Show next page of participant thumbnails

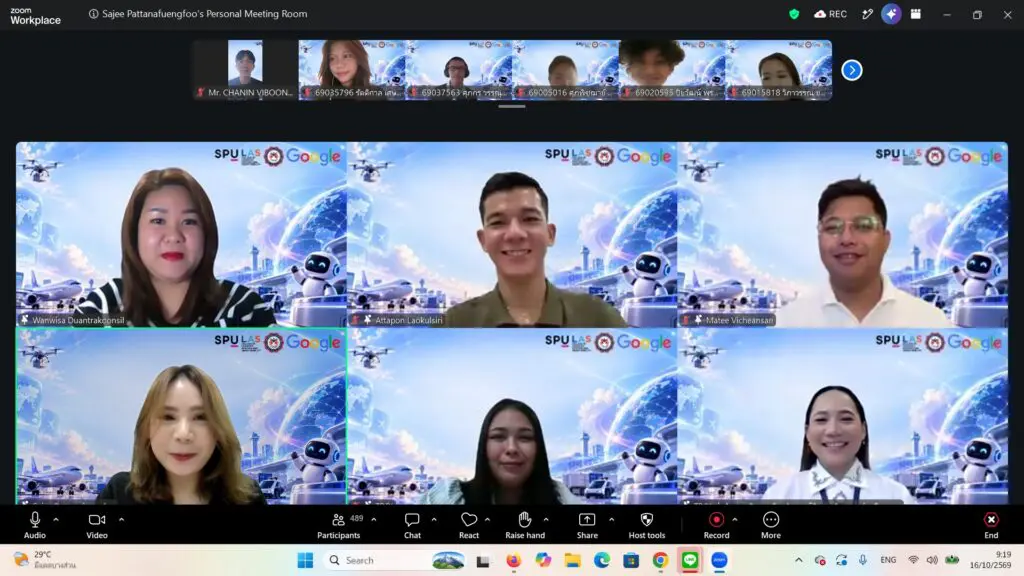[x=852, y=70]
